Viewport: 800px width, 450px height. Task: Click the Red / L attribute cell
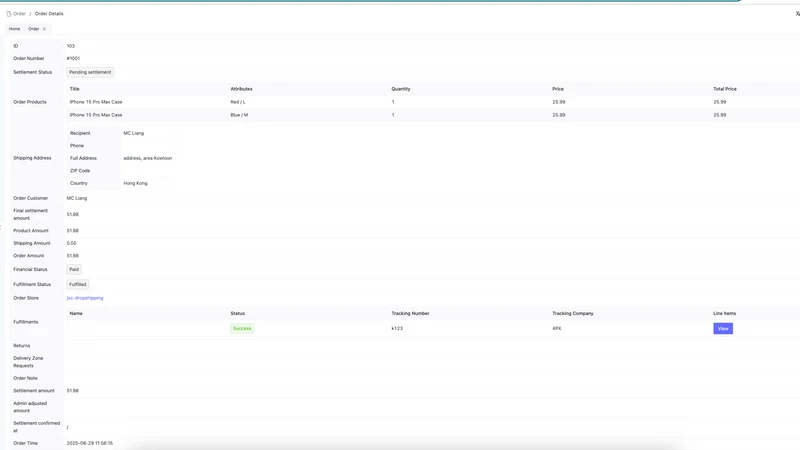(238, 102)
